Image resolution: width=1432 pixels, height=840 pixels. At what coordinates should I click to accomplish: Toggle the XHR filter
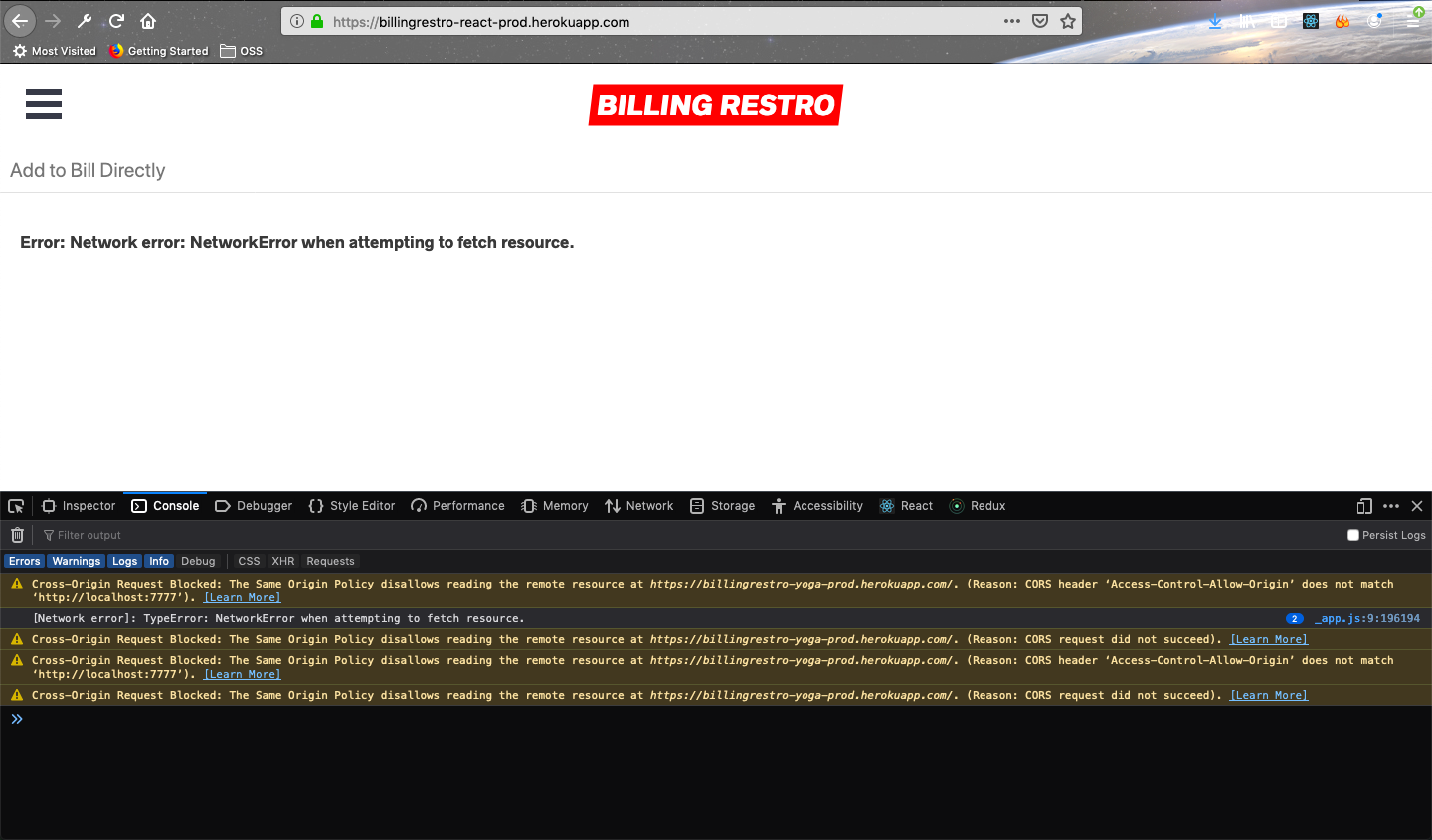pyautogui.click(x=283, y=561)
